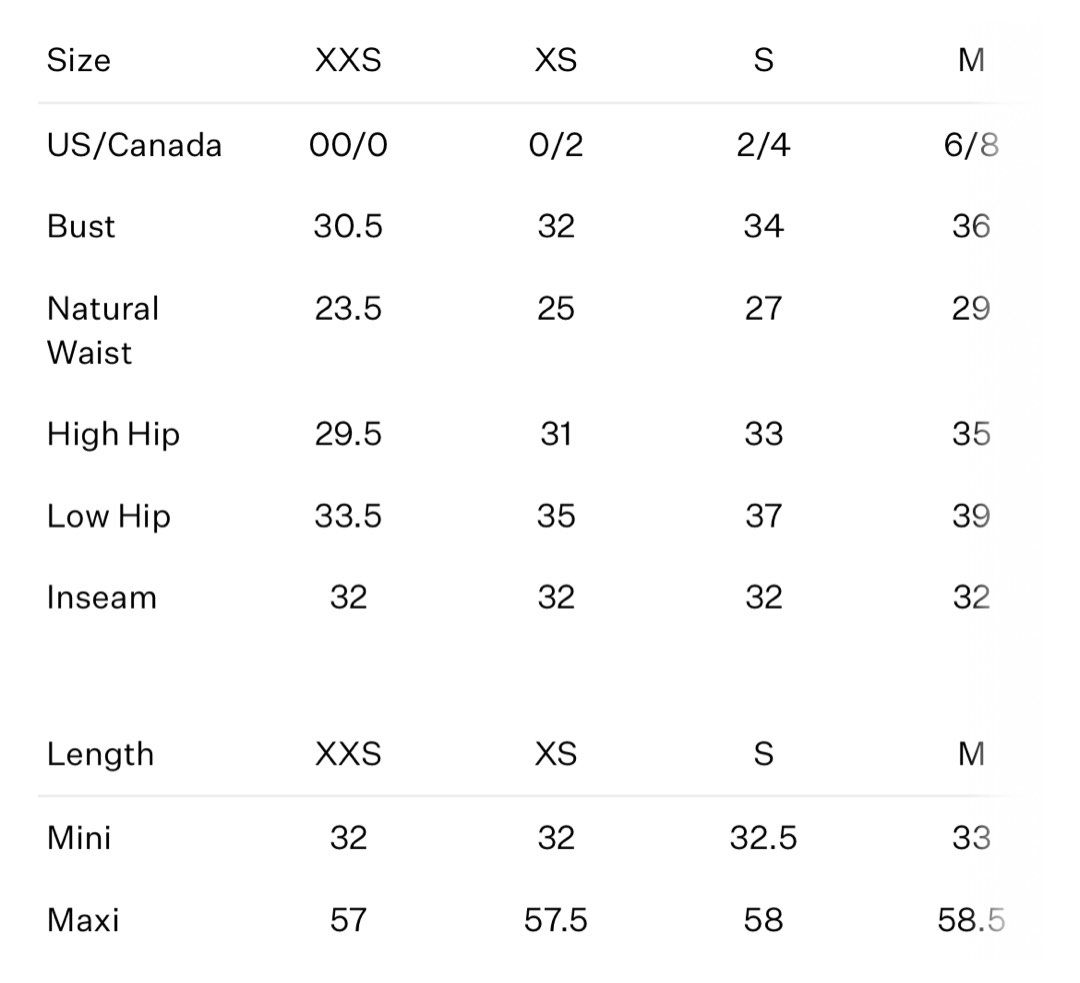
Task: Click the M size column header
Action: [x=971, y=60]
